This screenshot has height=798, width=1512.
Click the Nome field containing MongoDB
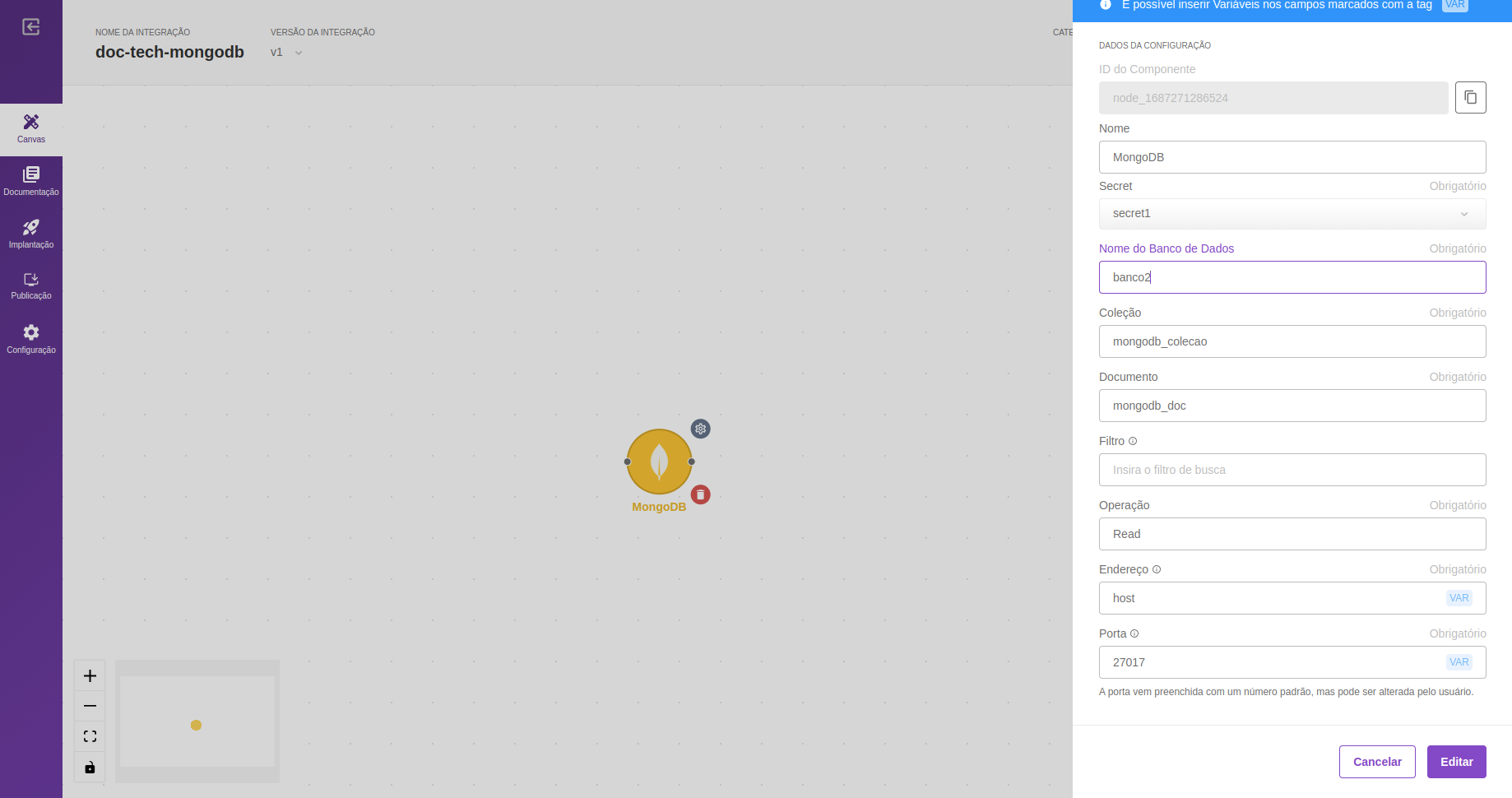1292,157
